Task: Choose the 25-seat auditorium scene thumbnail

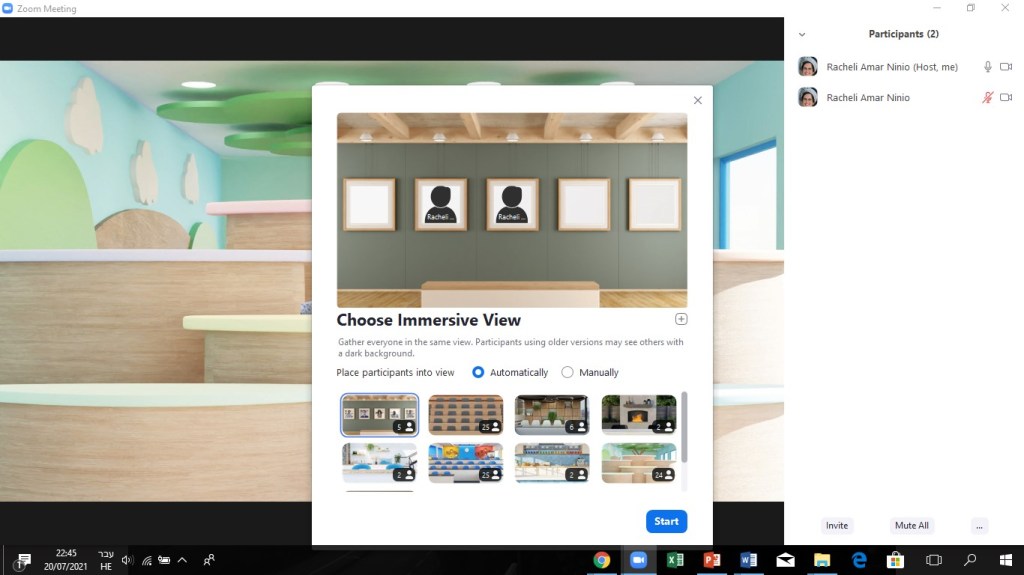Action: click(x=465, y=414)
